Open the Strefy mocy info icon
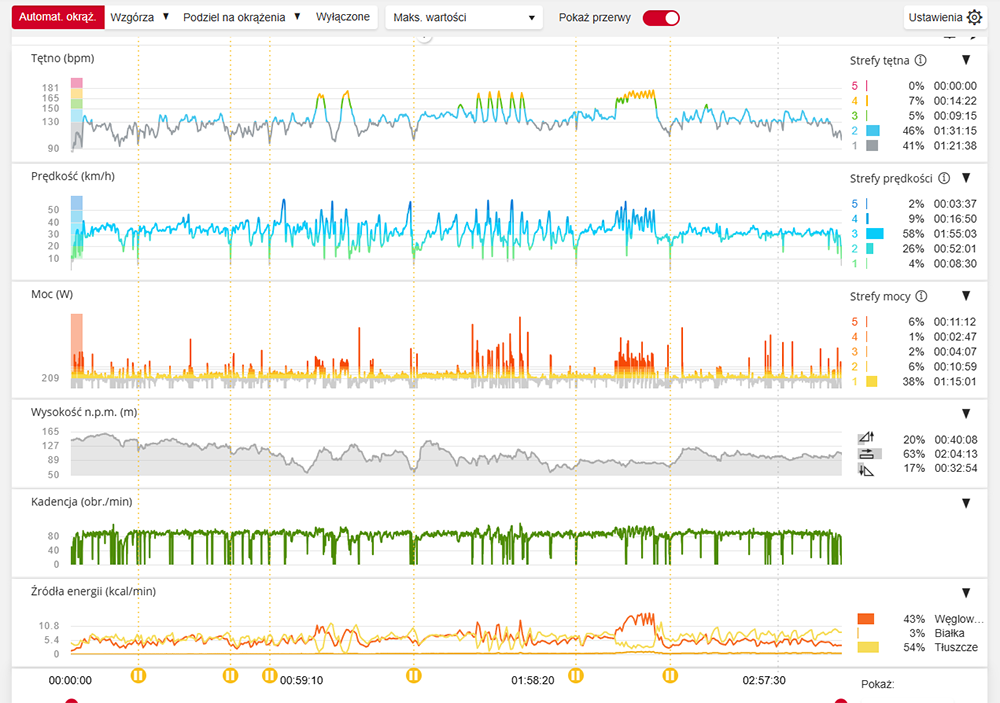The width and height of the screenshot is (1000, 703). (x=920, y=296)
